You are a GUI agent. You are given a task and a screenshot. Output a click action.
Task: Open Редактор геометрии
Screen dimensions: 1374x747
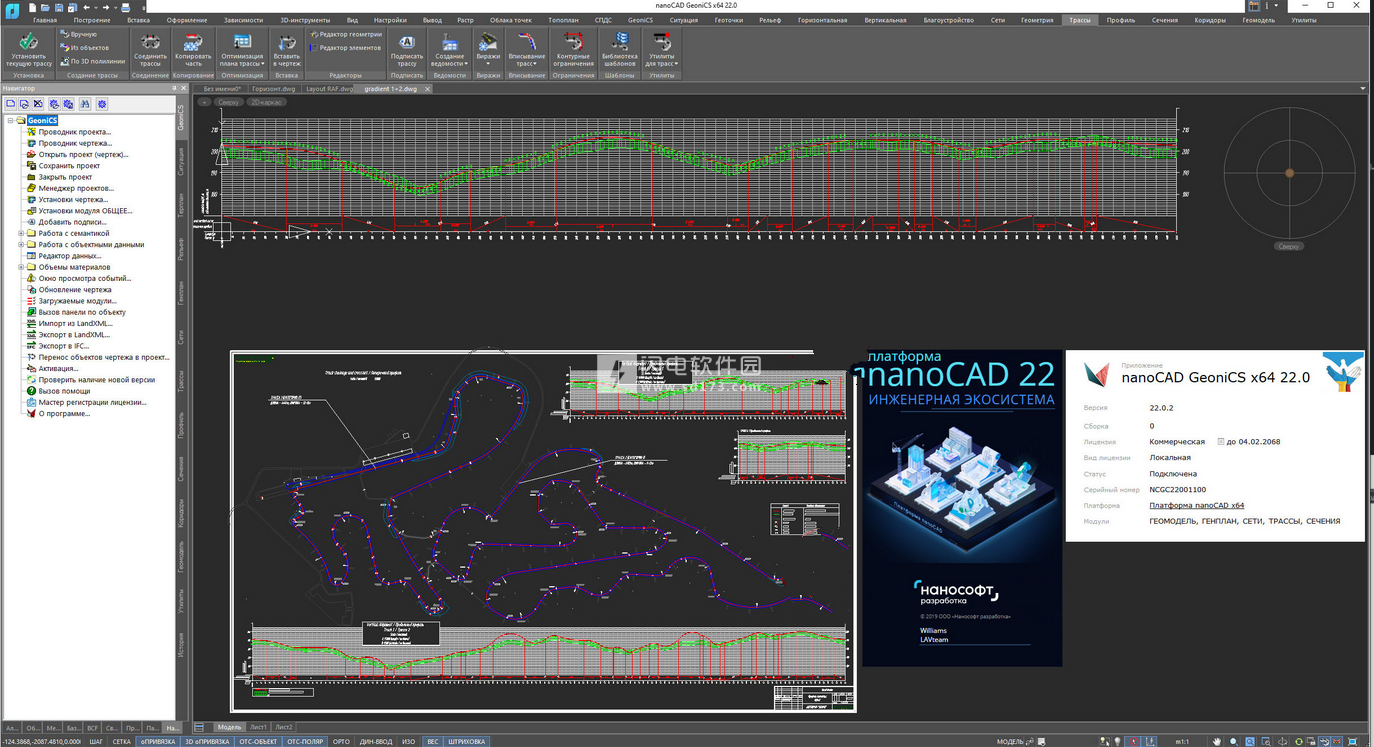coord(345,34)
